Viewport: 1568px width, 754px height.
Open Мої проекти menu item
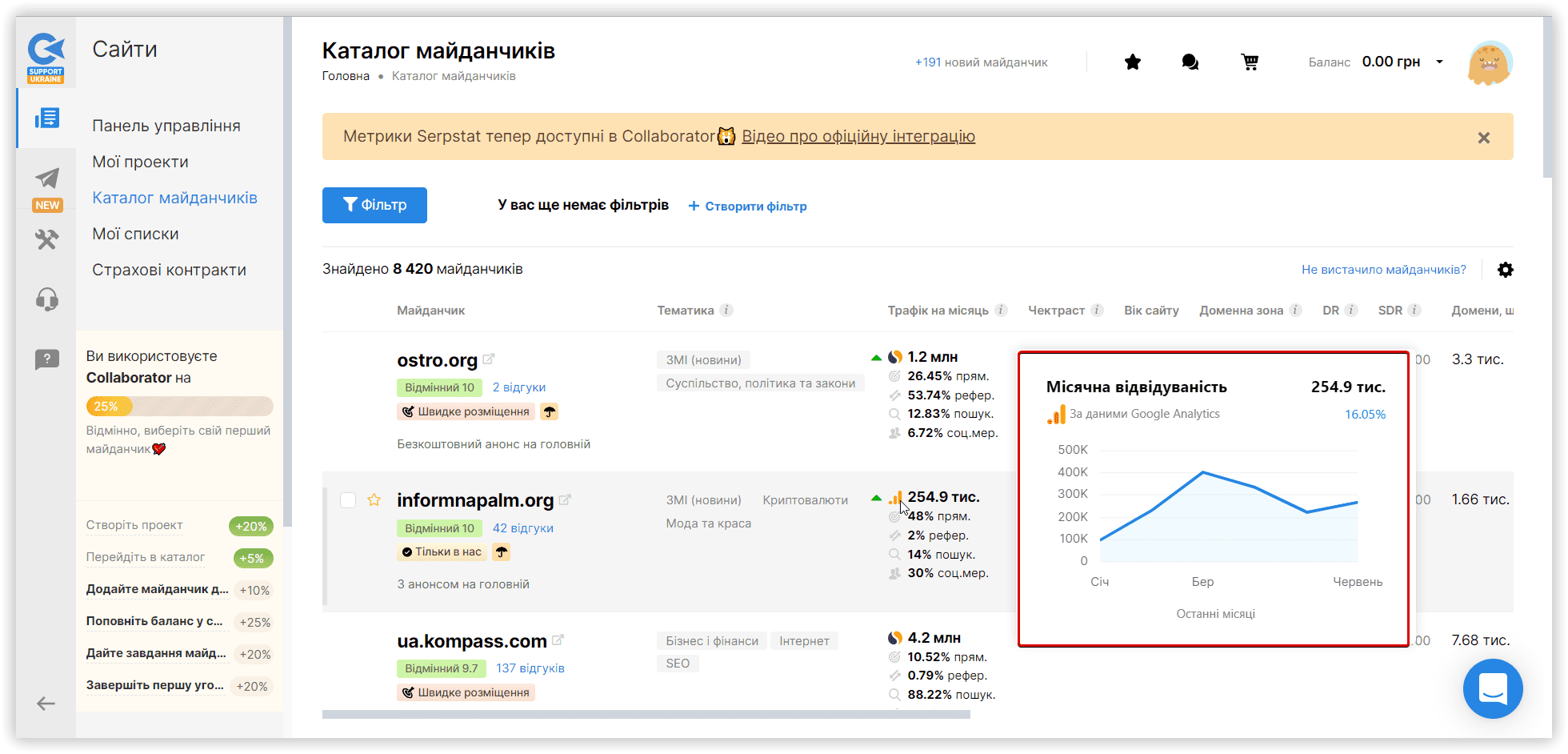point(140,162)
